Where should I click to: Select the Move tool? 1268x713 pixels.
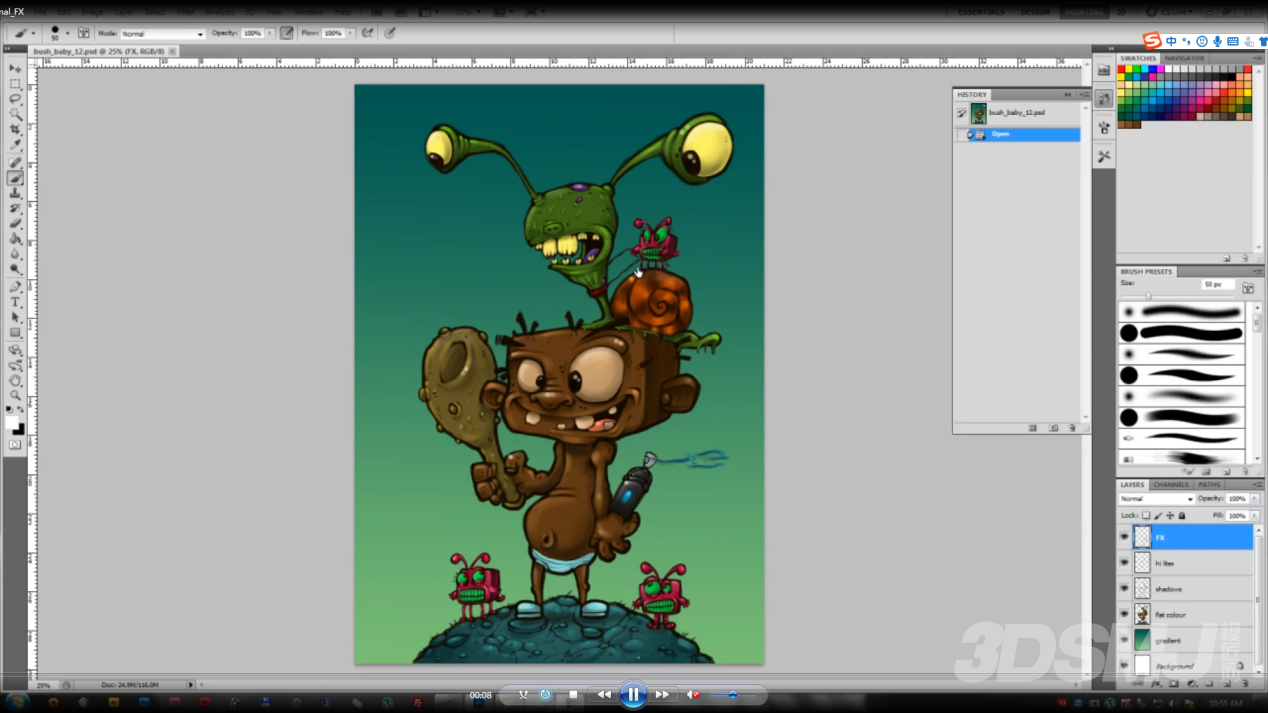(15, 68)
